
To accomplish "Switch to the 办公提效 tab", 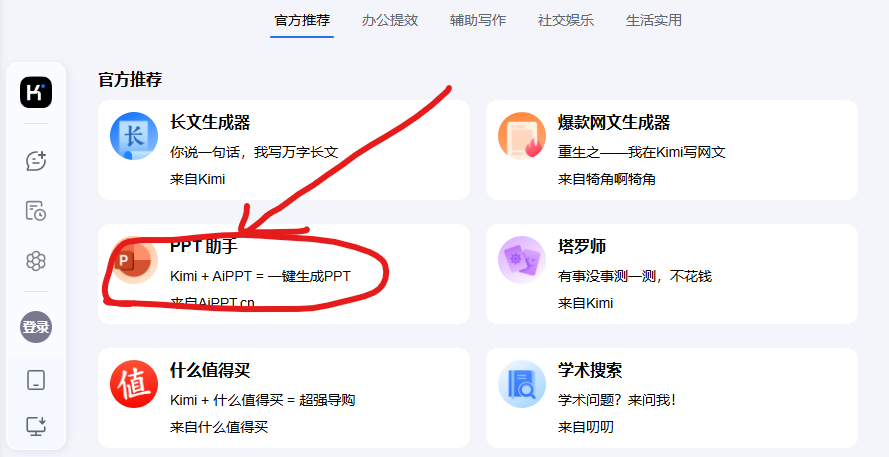I will 390,20.
